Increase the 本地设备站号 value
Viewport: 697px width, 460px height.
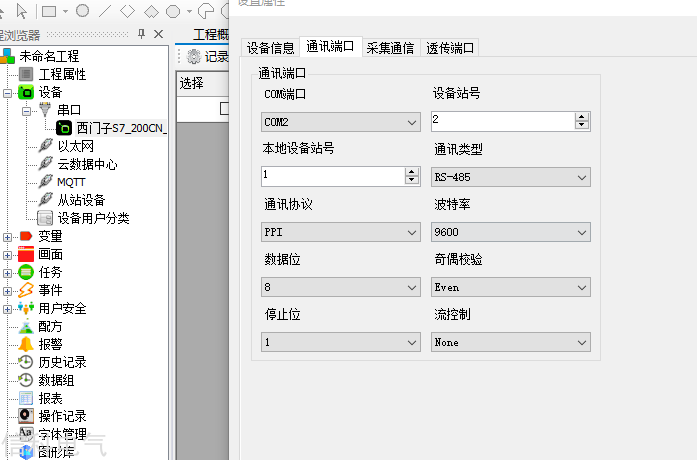(412, 172)
